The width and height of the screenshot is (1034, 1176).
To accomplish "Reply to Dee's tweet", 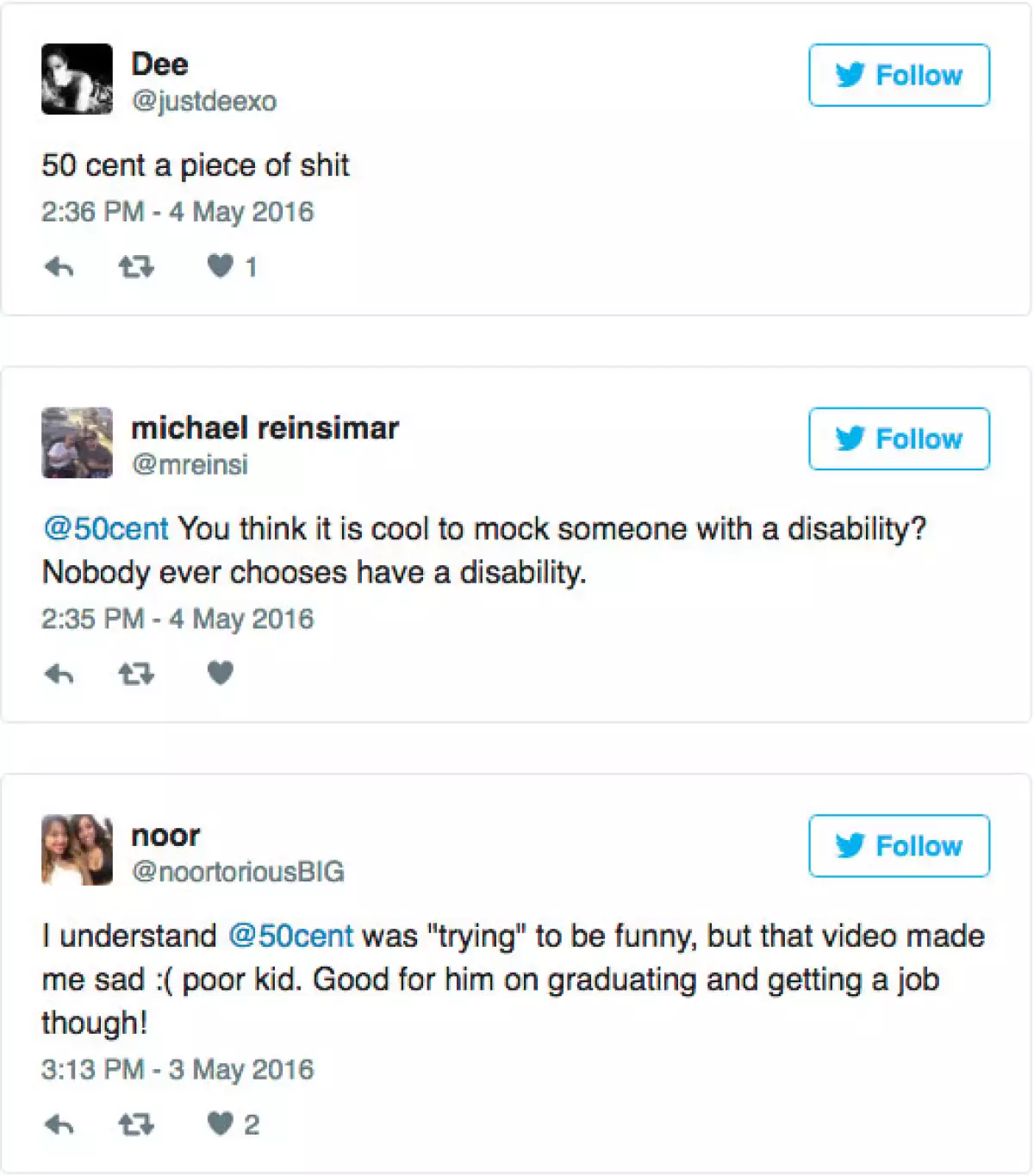I will [x=59, y=267].
